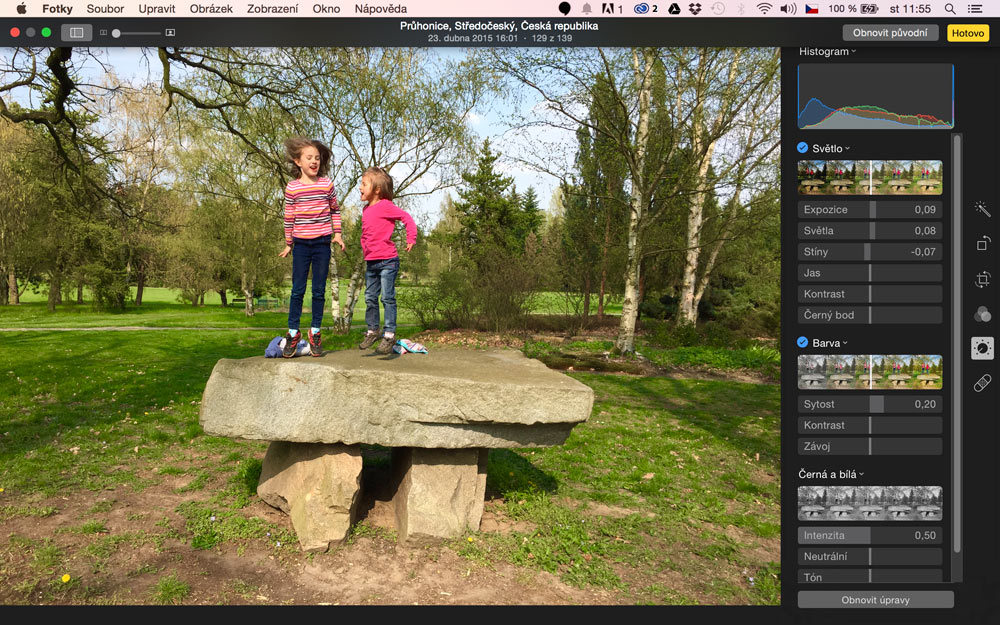Viewport: 1000px width, 625px height.
Task: Collapse the Černá a bílá section
Action: pos(861,474)
